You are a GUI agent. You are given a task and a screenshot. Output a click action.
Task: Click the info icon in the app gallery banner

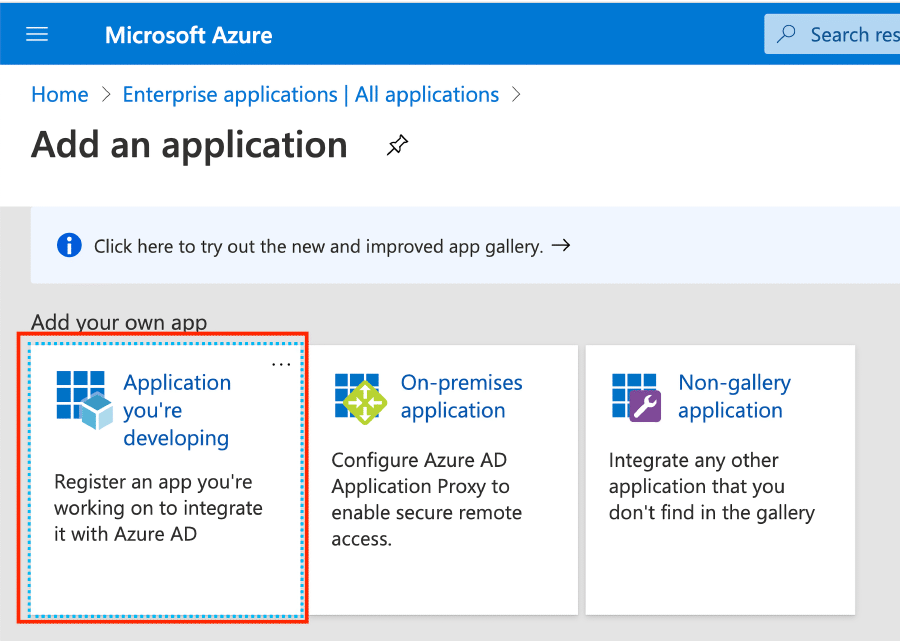point(68,245)
